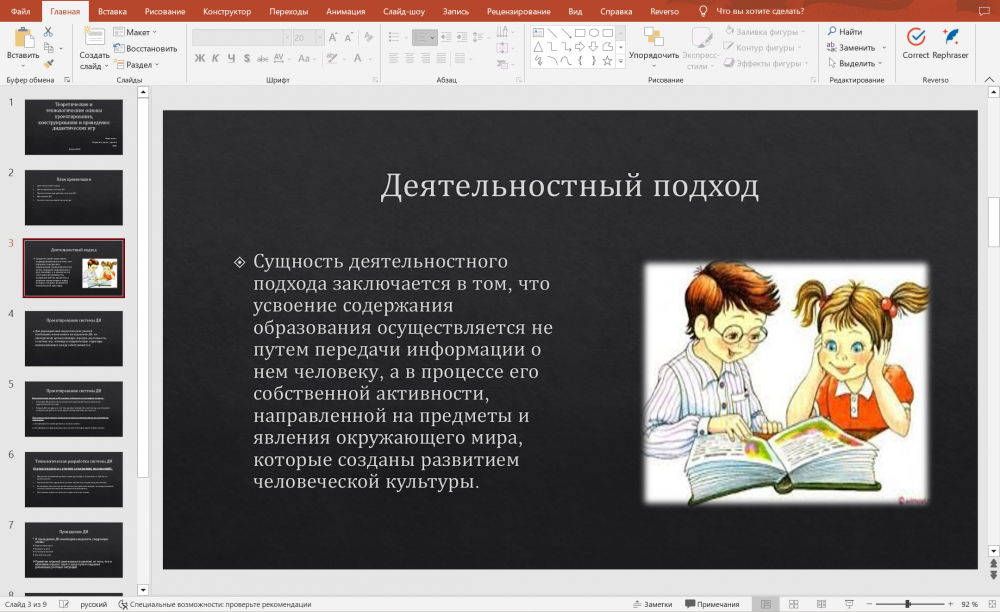Select the right arrow shape in gallery
The image size is (1000, 612).
[580, 47]
